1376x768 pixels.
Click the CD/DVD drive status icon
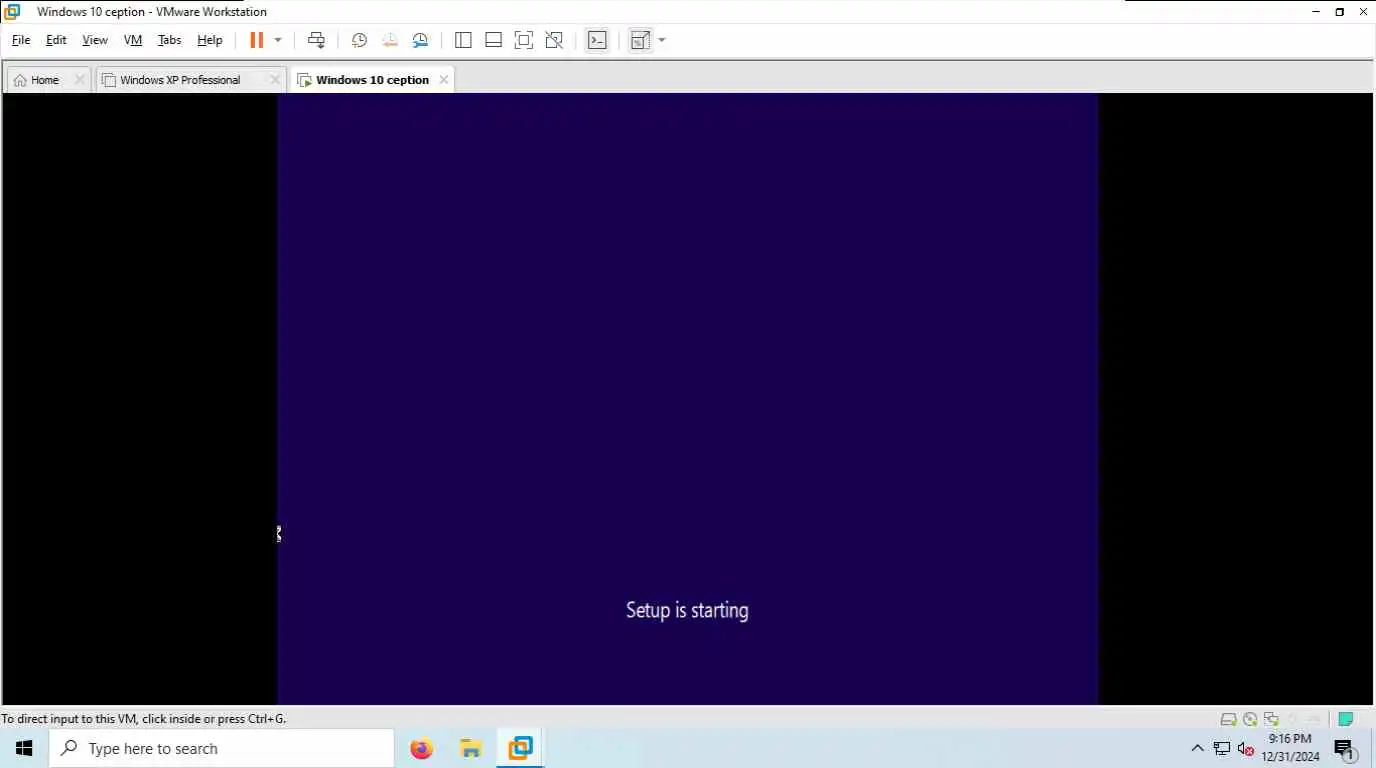pos(1250,719)
